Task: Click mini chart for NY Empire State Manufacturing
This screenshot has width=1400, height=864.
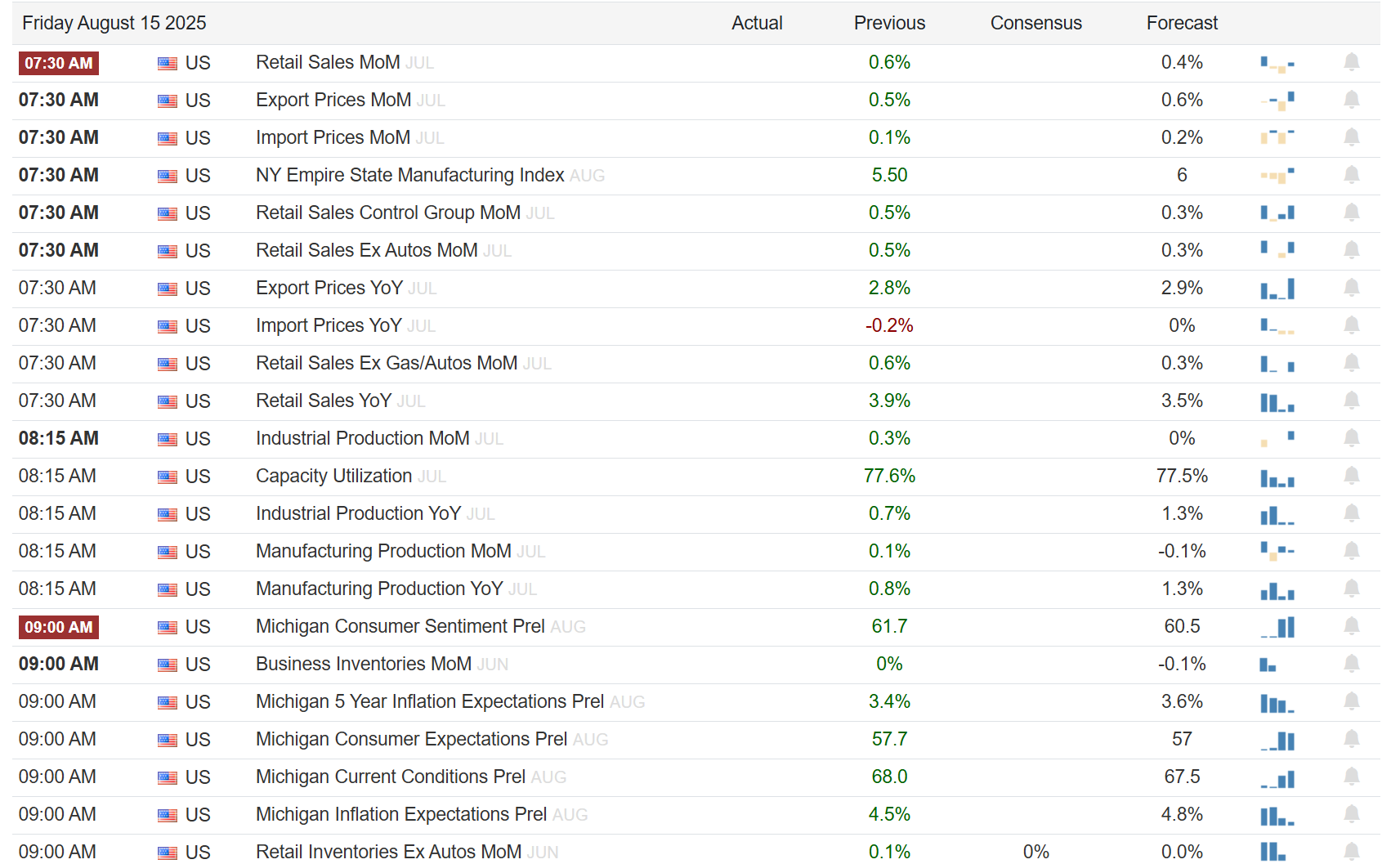Action: (1277, 175)
